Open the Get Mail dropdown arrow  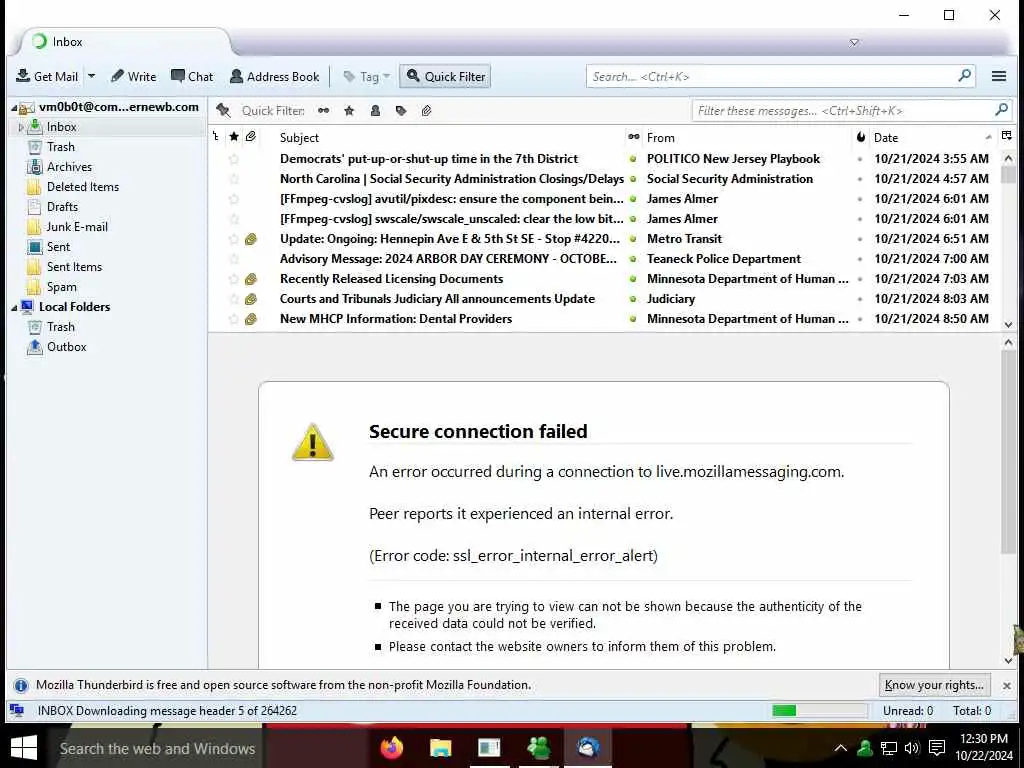(91, 76)
